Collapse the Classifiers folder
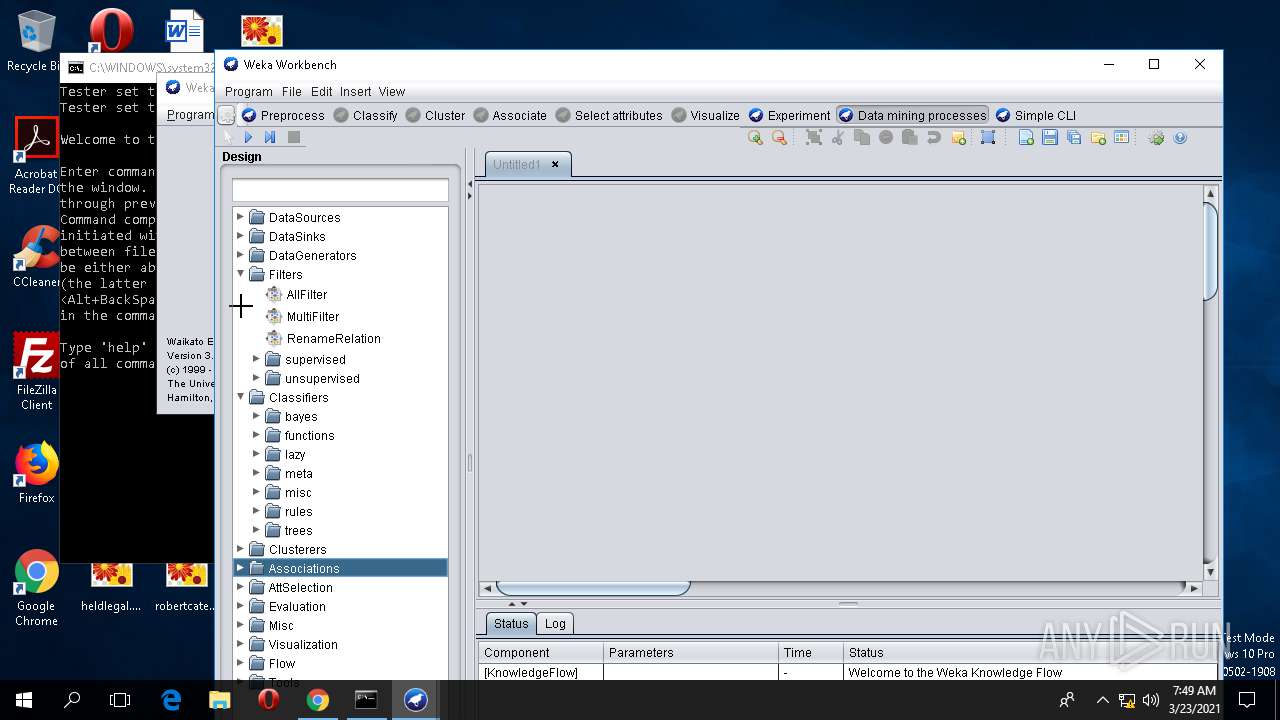The image size is (1280, 720). click(240, 397)
